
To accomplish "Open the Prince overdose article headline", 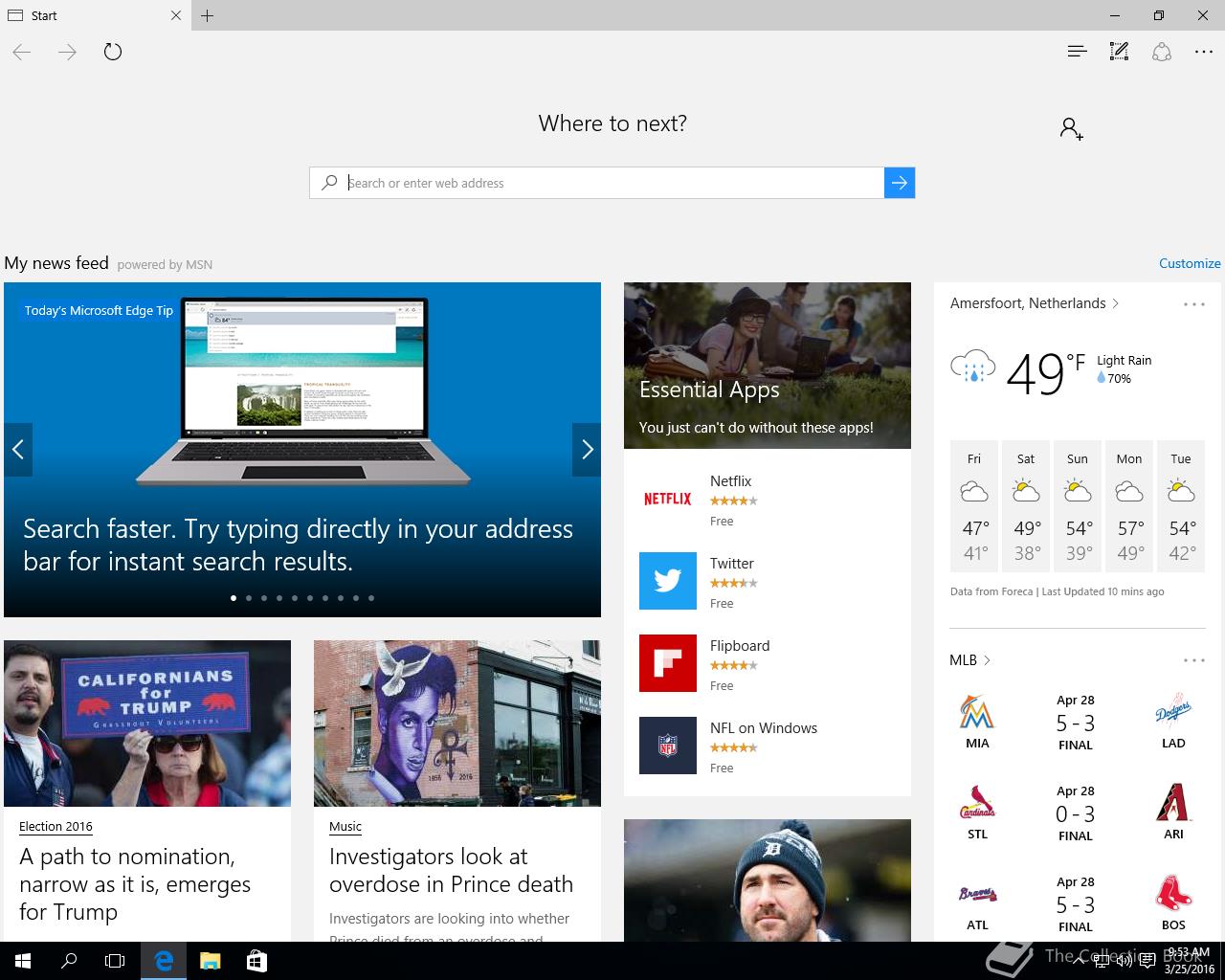I will tap(451, 870).
